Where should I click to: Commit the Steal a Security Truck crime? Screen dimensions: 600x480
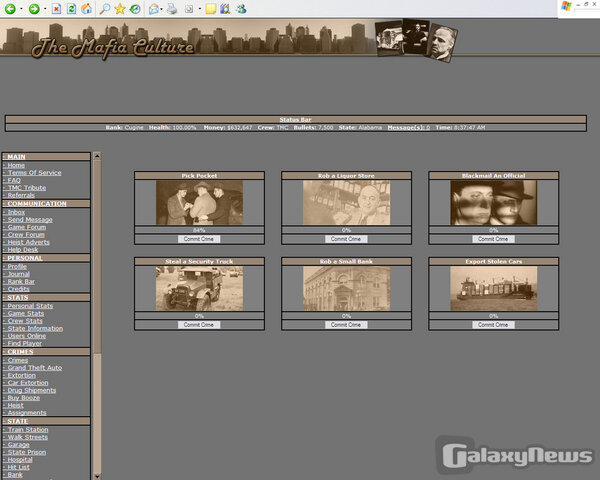(x=199, y=325)
